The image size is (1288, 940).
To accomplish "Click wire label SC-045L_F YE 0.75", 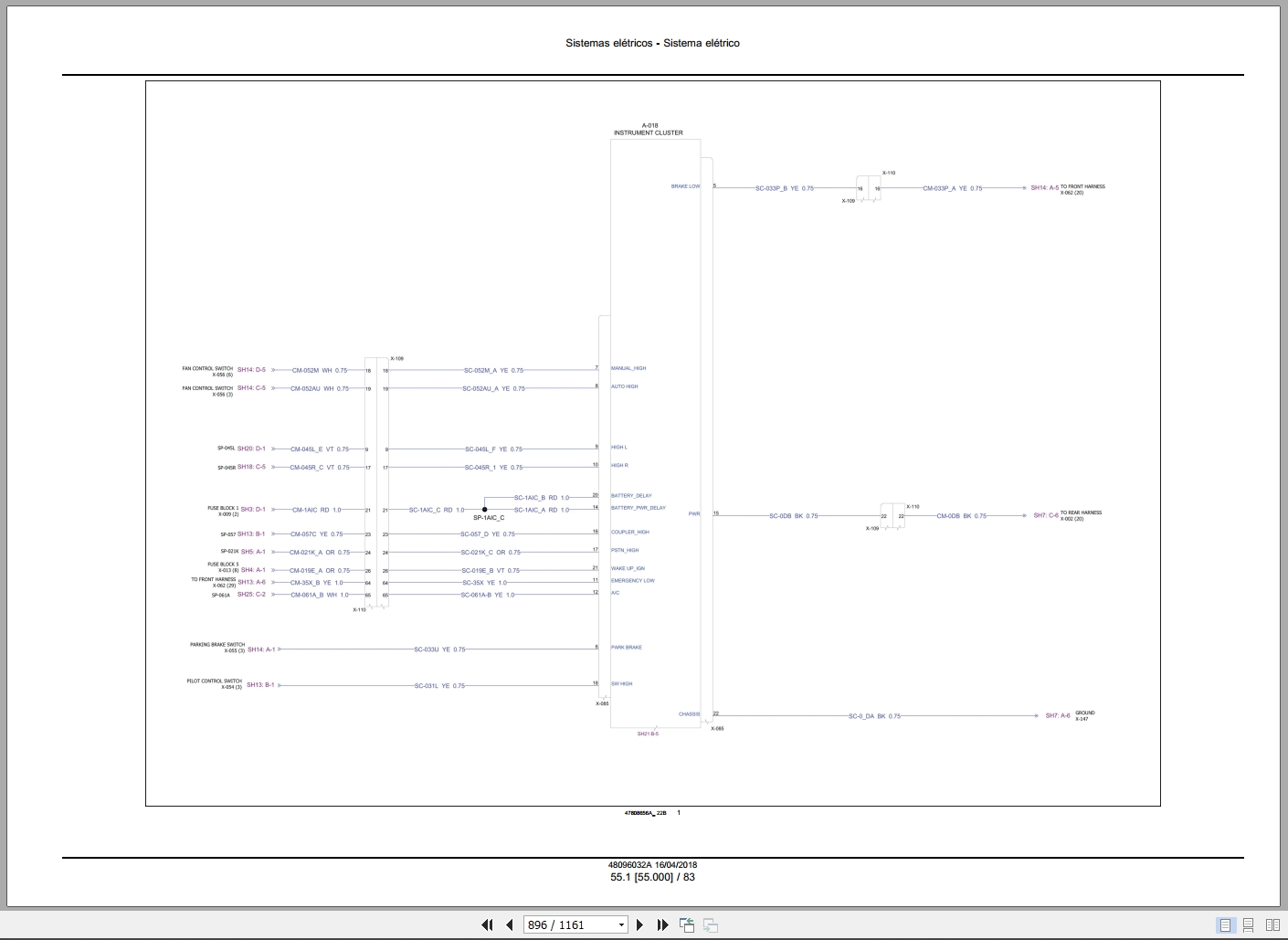I will tap(493, 449).
